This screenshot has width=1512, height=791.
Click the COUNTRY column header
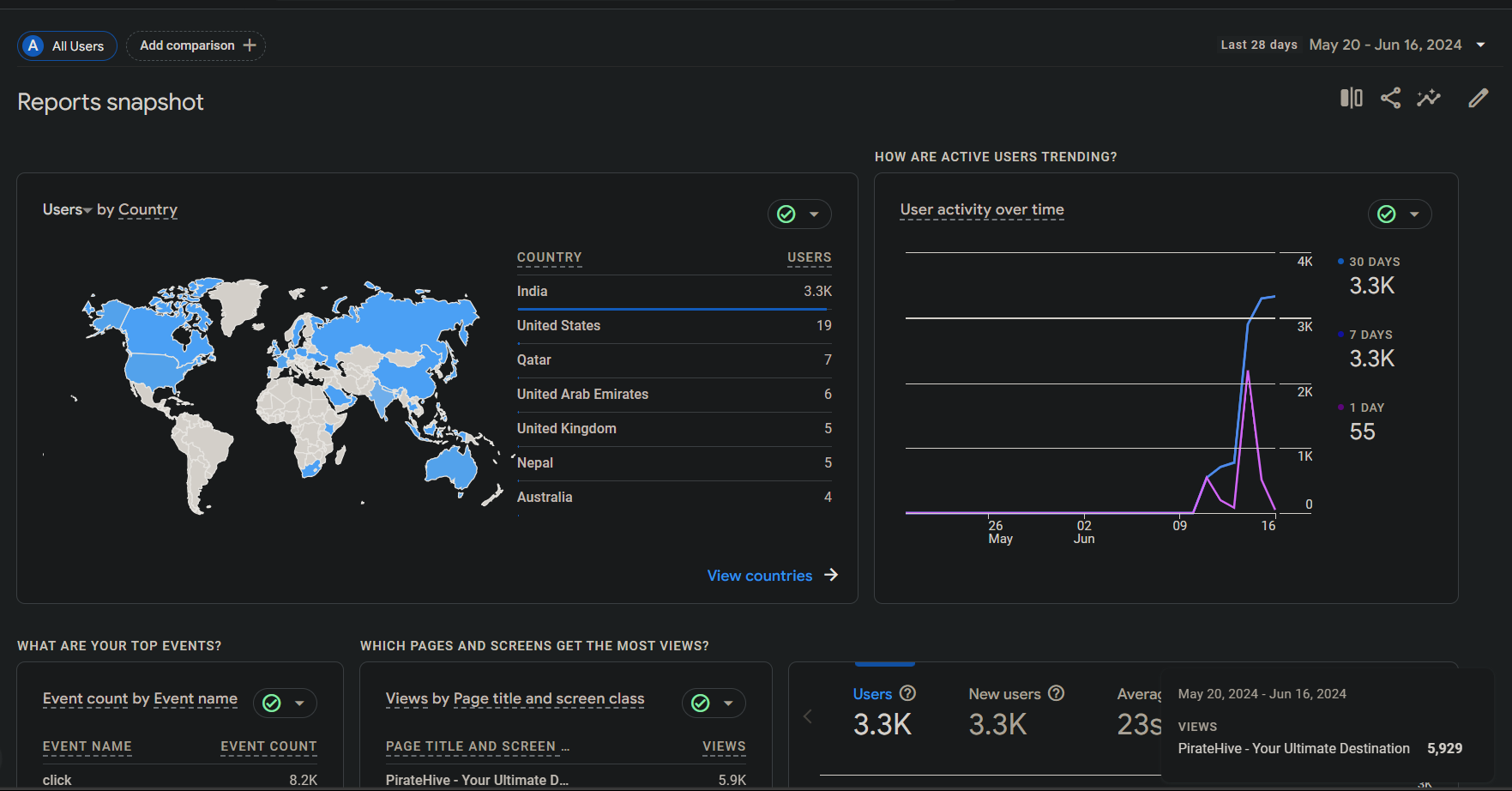click(549, 257)
